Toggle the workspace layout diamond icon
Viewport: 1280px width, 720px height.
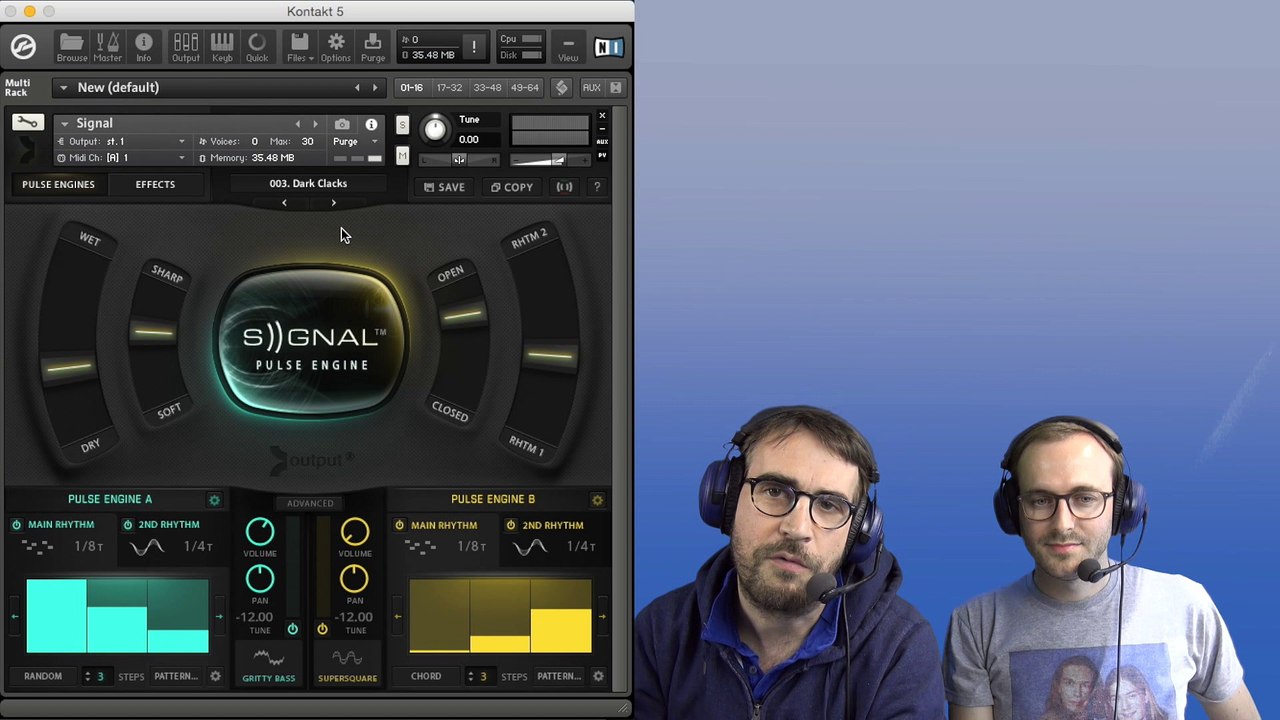coord(561,88)
